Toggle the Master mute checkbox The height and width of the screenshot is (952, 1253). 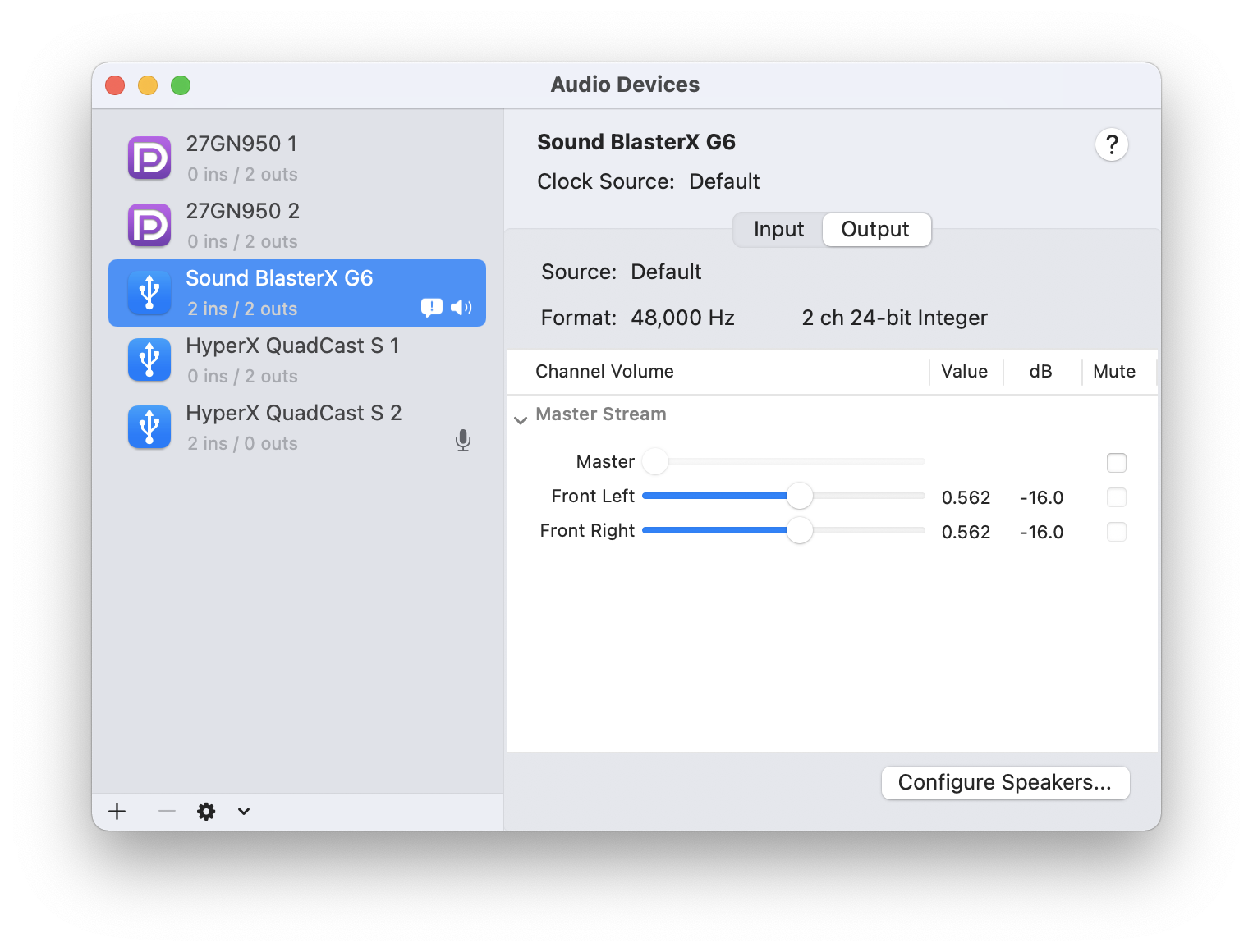(x=1116, y=463)
